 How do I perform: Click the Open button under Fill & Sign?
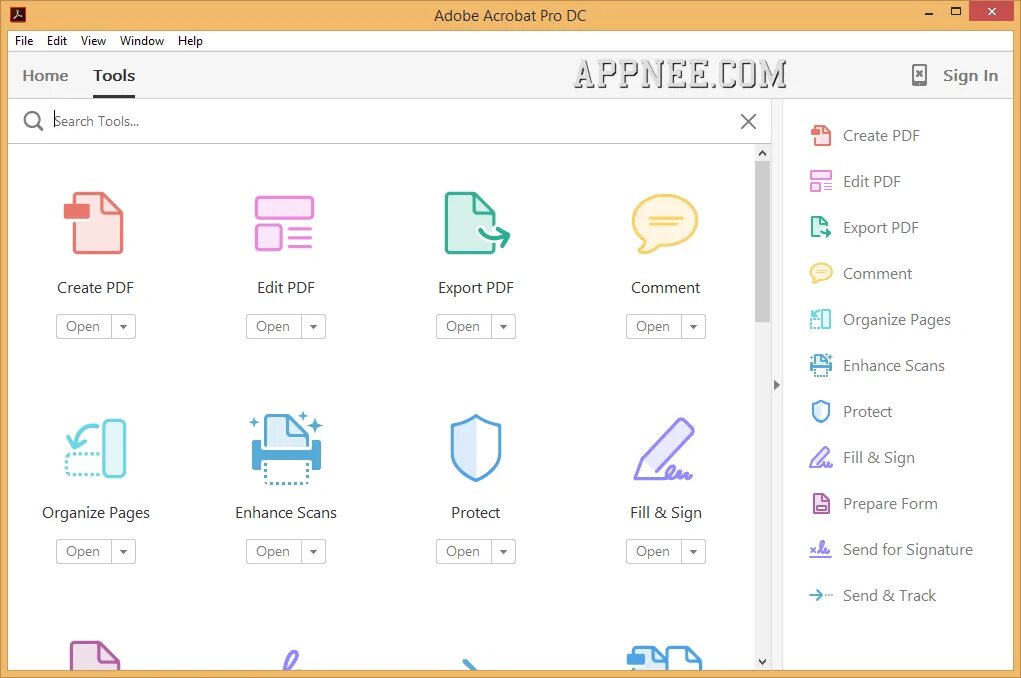(x=654, y=552)
